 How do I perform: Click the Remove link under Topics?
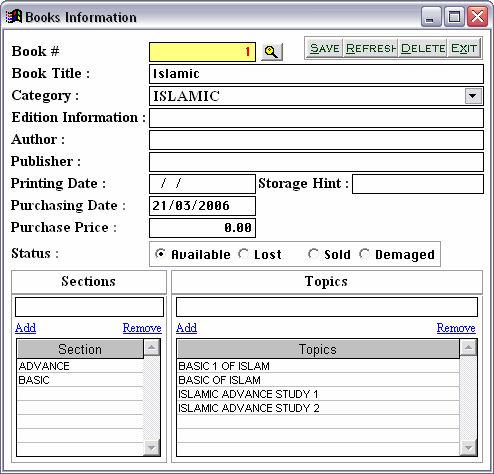coord(456,328)
